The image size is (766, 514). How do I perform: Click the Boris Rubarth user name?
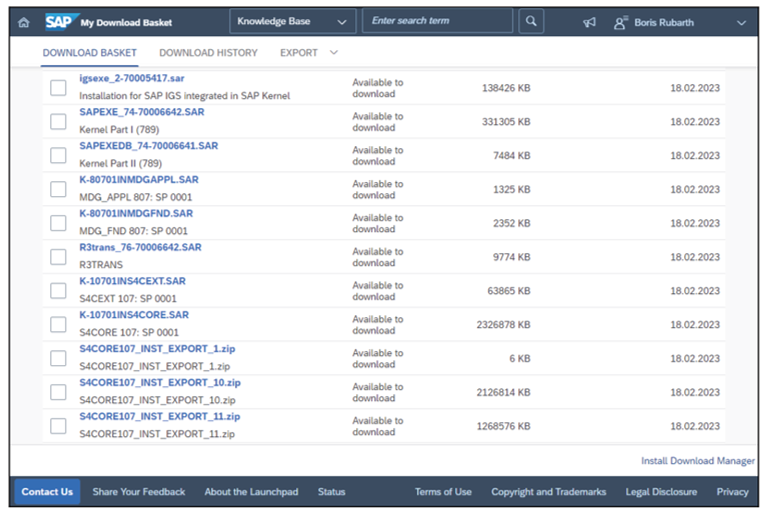(x=663, y=22)
